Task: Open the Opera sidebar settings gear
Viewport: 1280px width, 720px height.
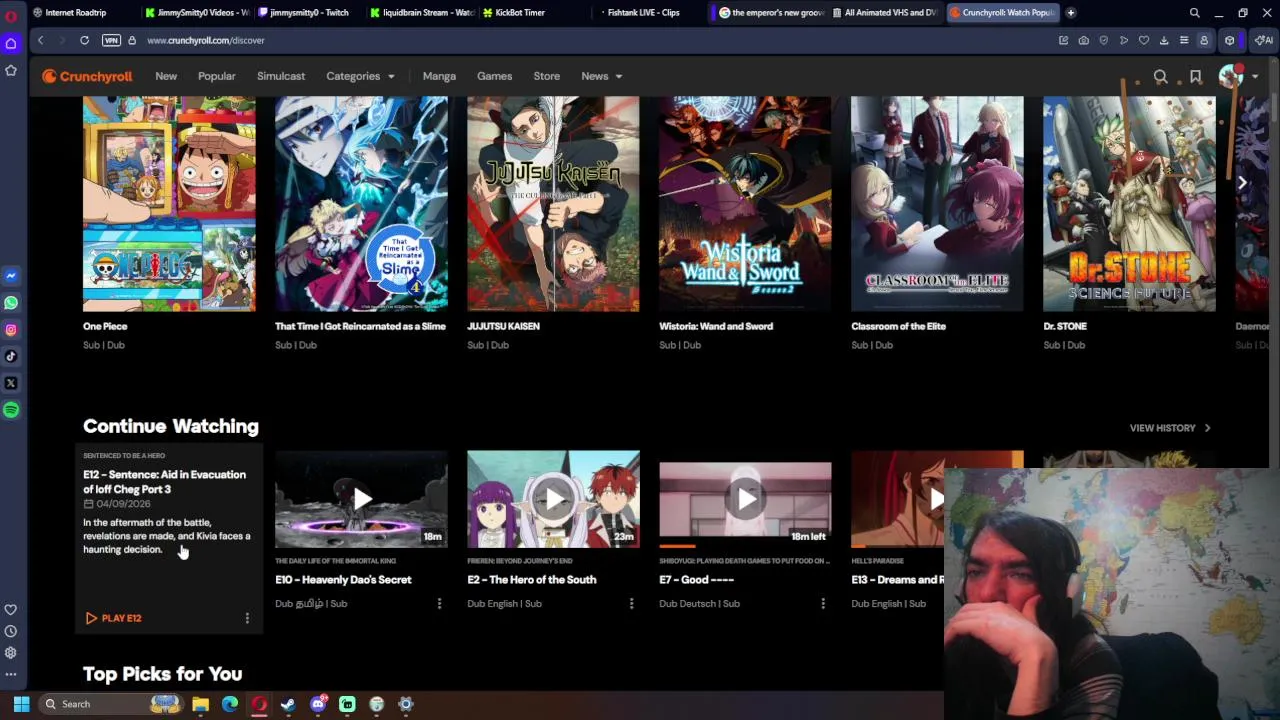Action: point(11,653)
